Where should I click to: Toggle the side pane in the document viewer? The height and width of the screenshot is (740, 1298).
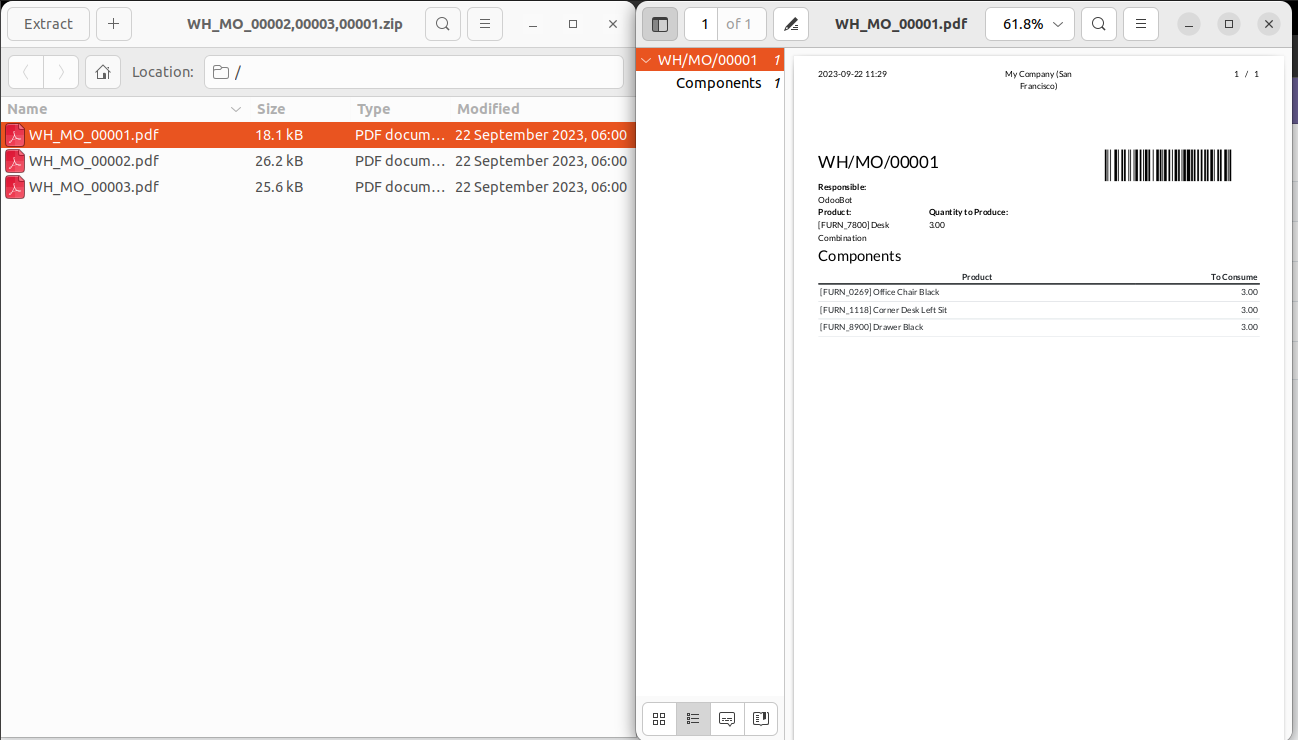point(660,24)
